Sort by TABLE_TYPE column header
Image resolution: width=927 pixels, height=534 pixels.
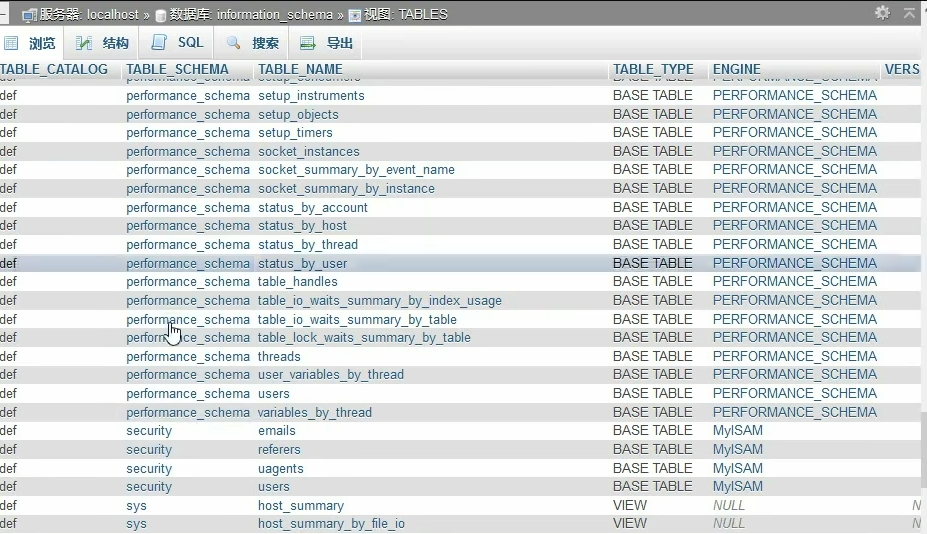point(653,69)
